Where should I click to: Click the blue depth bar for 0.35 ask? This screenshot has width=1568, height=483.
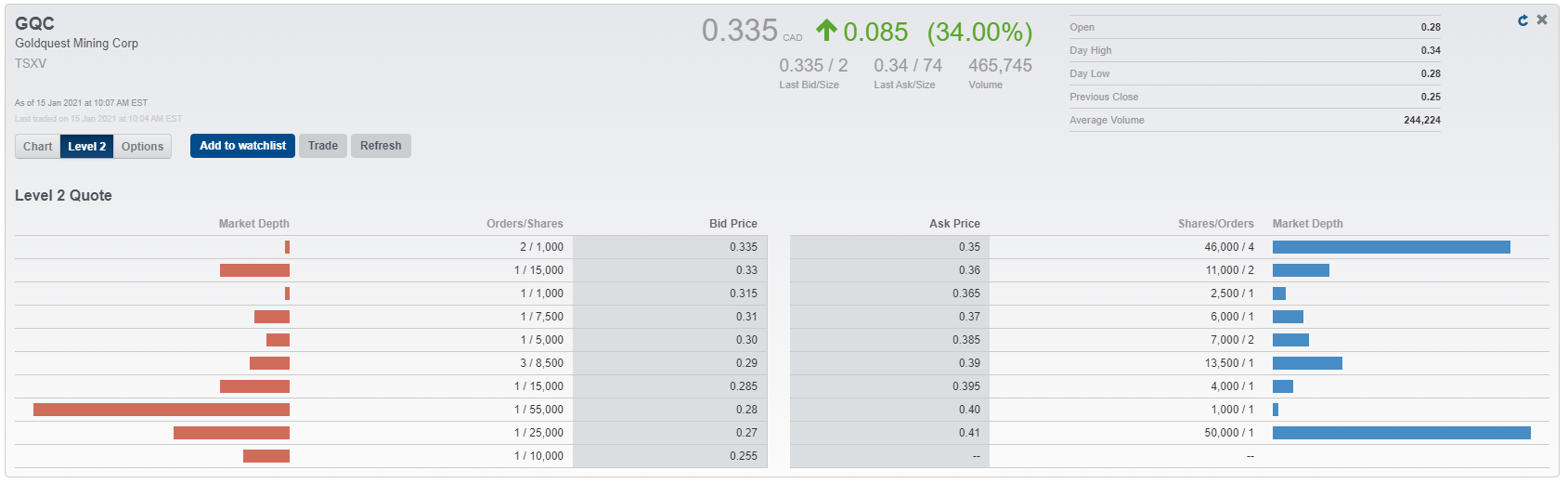click(1391, 247)
